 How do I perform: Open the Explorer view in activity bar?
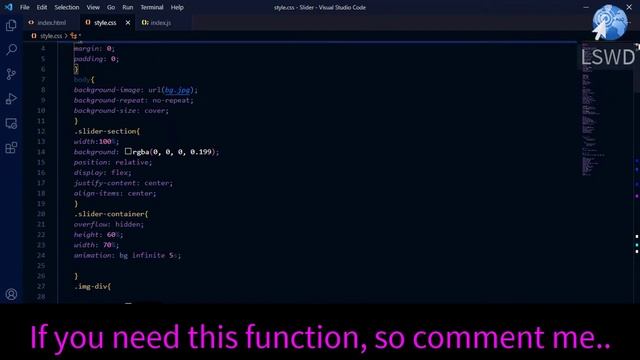point(11,25)
